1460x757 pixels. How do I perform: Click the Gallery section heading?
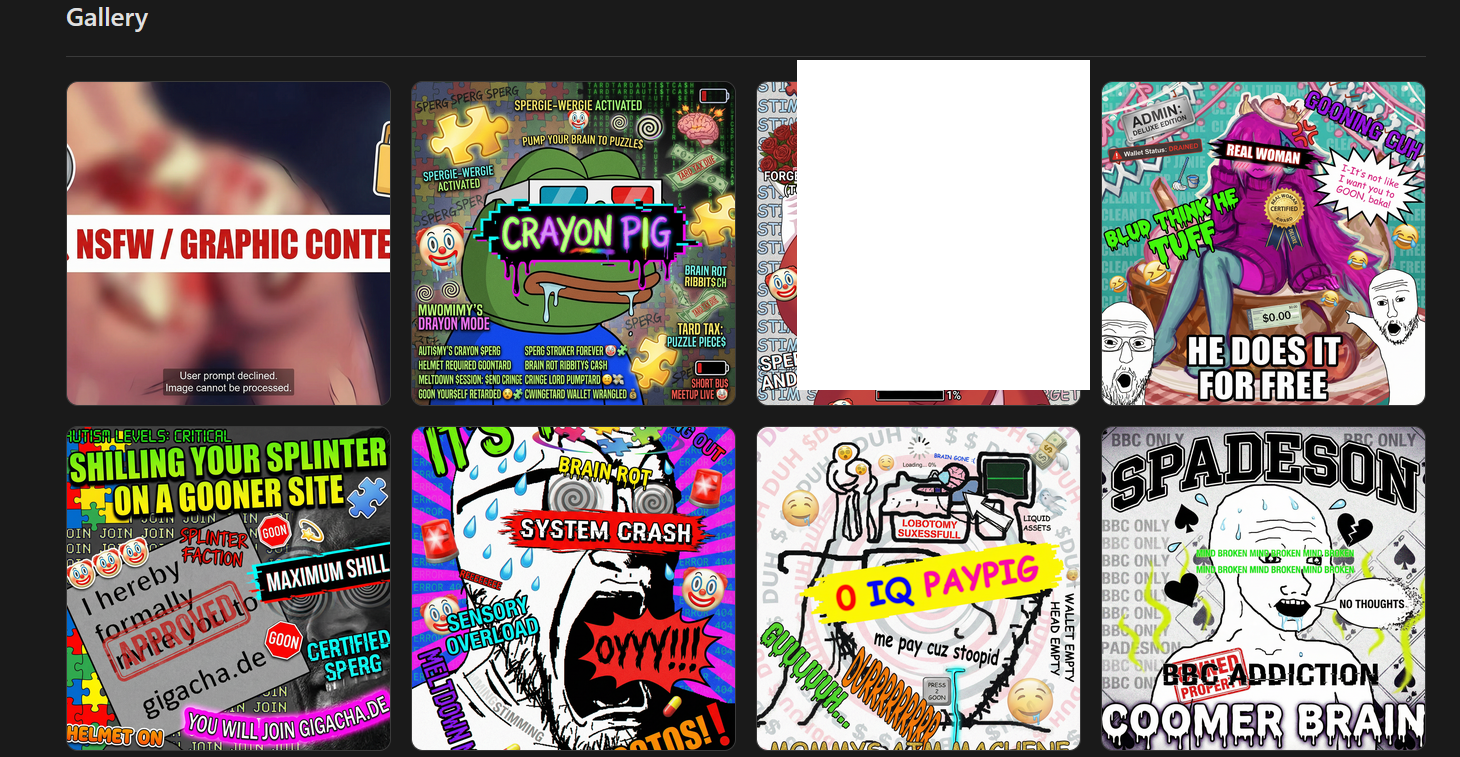coord(107,18)
